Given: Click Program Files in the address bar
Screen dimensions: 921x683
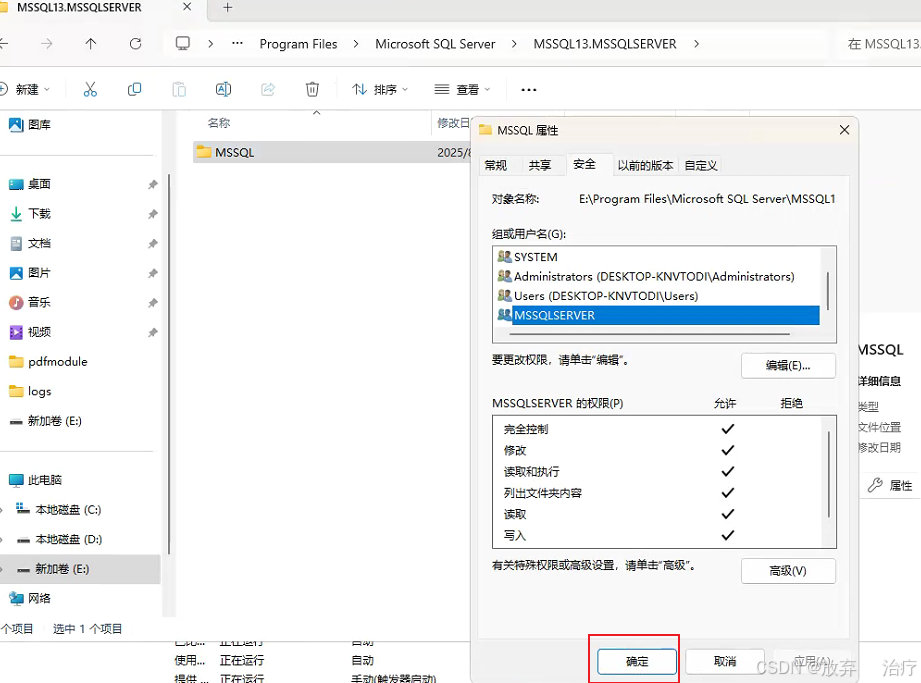Looking at the screenshot, I should (298, 44).
